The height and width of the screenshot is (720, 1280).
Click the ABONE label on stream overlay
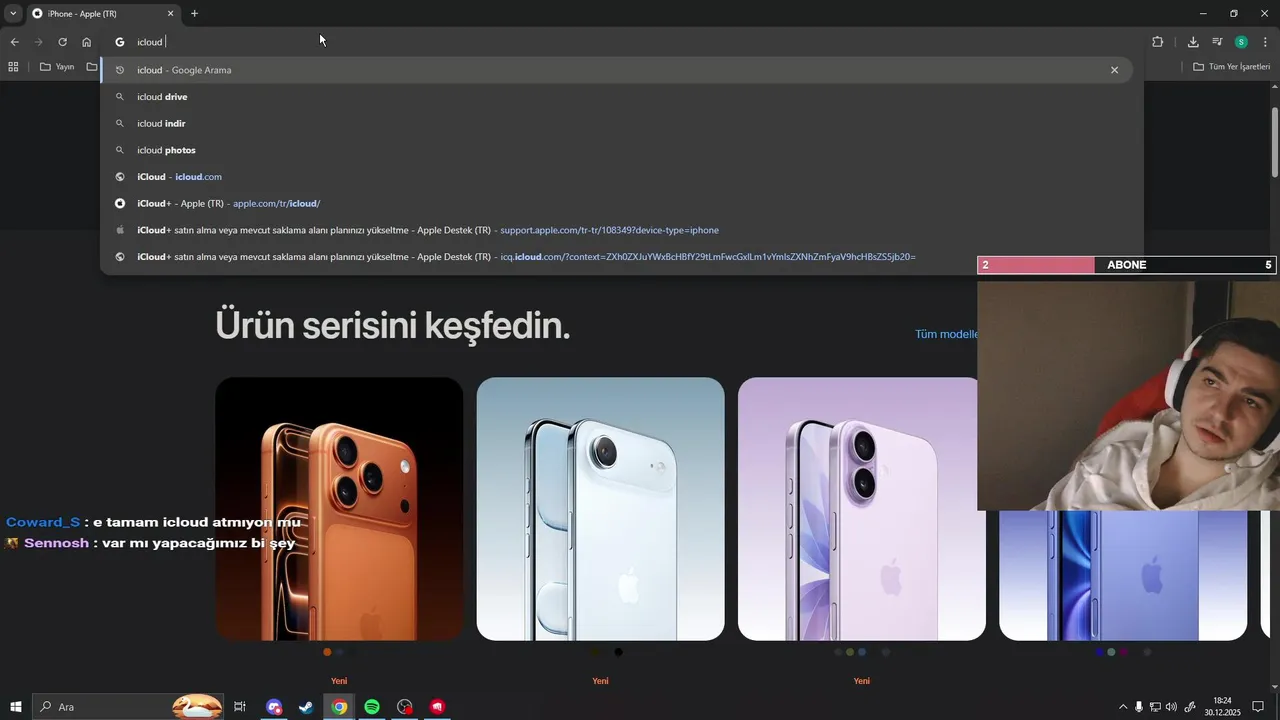(1127, 265)
